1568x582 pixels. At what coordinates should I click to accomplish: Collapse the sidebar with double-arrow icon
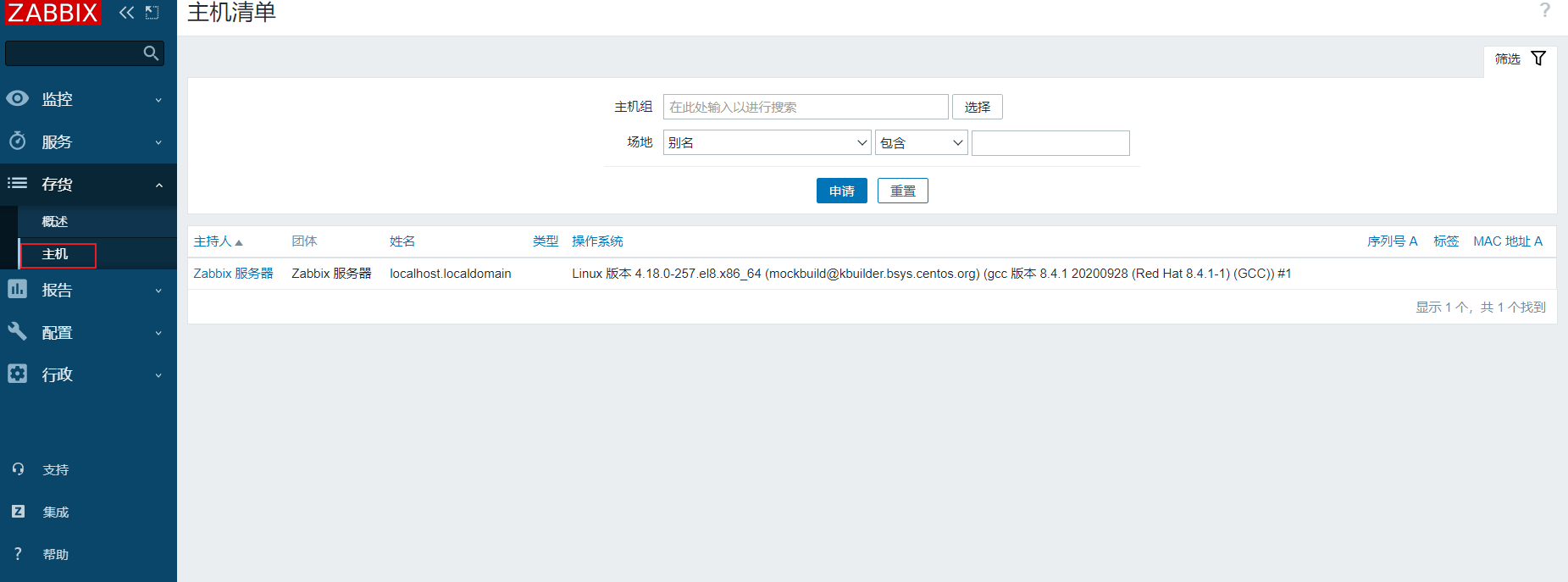click(126, 12)
